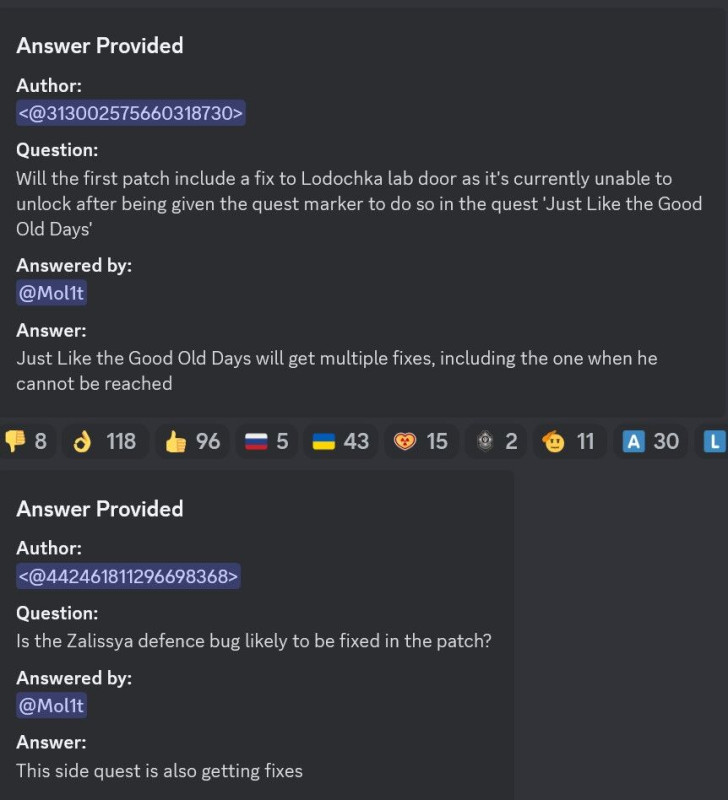The width and height of the screenshot is (728, 800).
Task: Click the 'This side quest is also getting fixes' text
Action: pyautogui.click(x=160, y=770)
